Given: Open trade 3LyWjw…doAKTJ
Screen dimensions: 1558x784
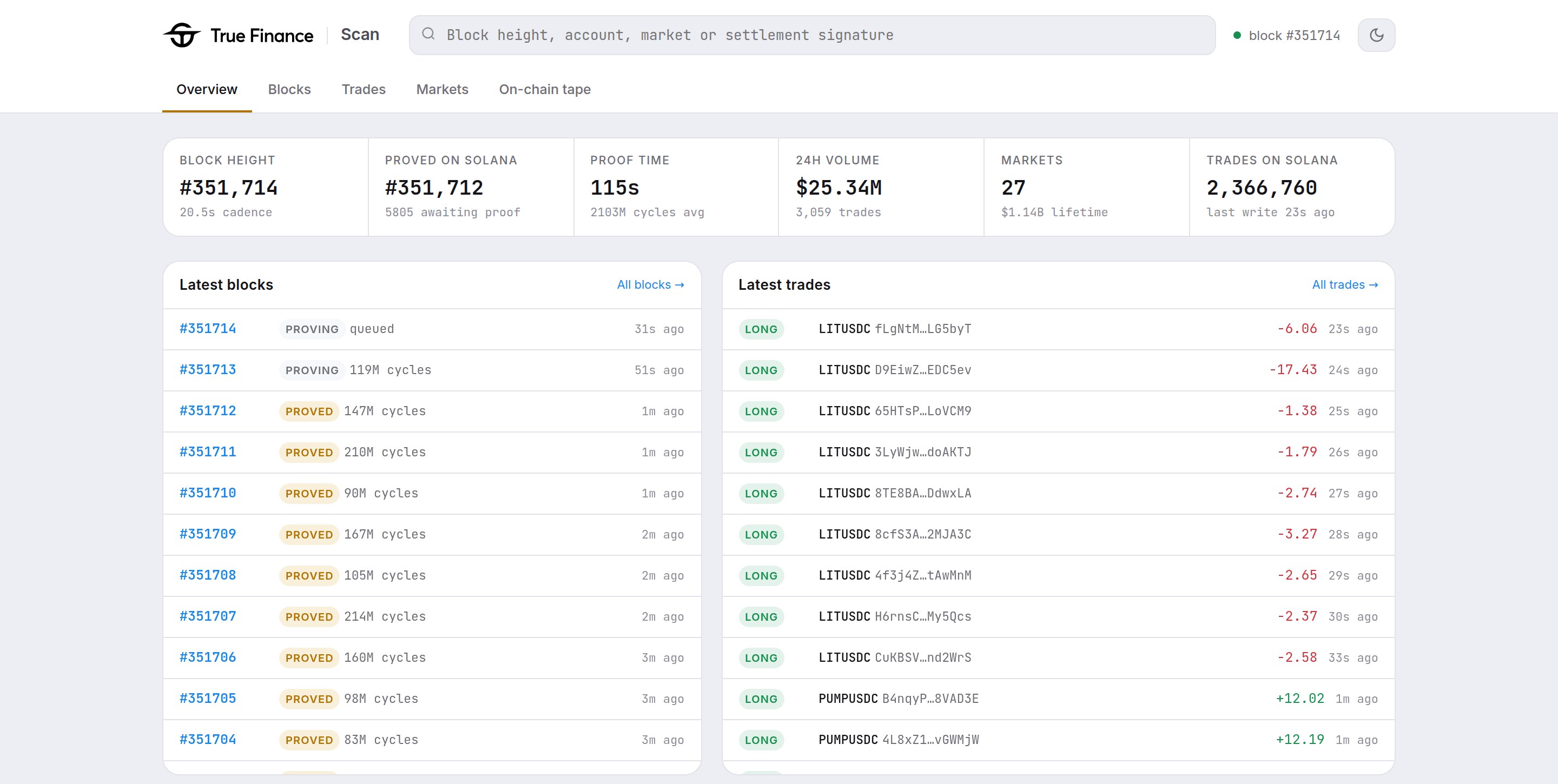Looking at the screenshot, I should [x=1058, y=453].
